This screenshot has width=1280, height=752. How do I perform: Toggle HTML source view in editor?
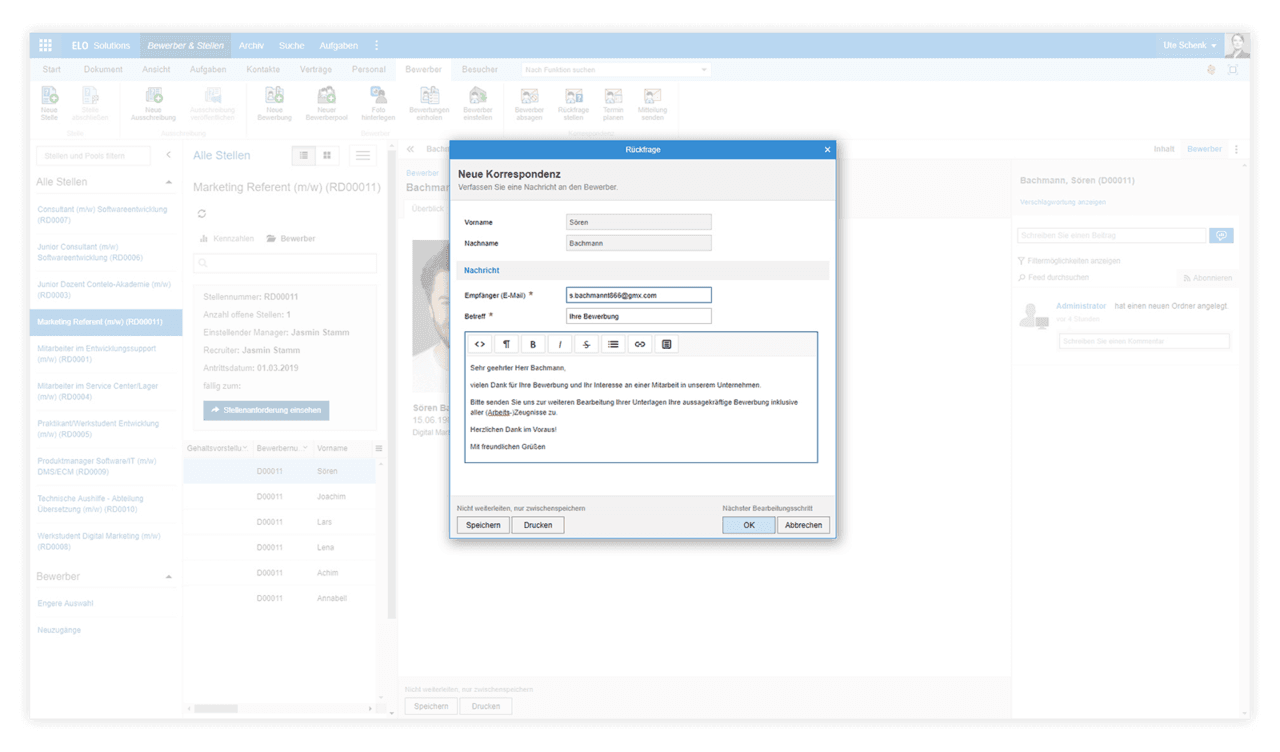[480, 344]
